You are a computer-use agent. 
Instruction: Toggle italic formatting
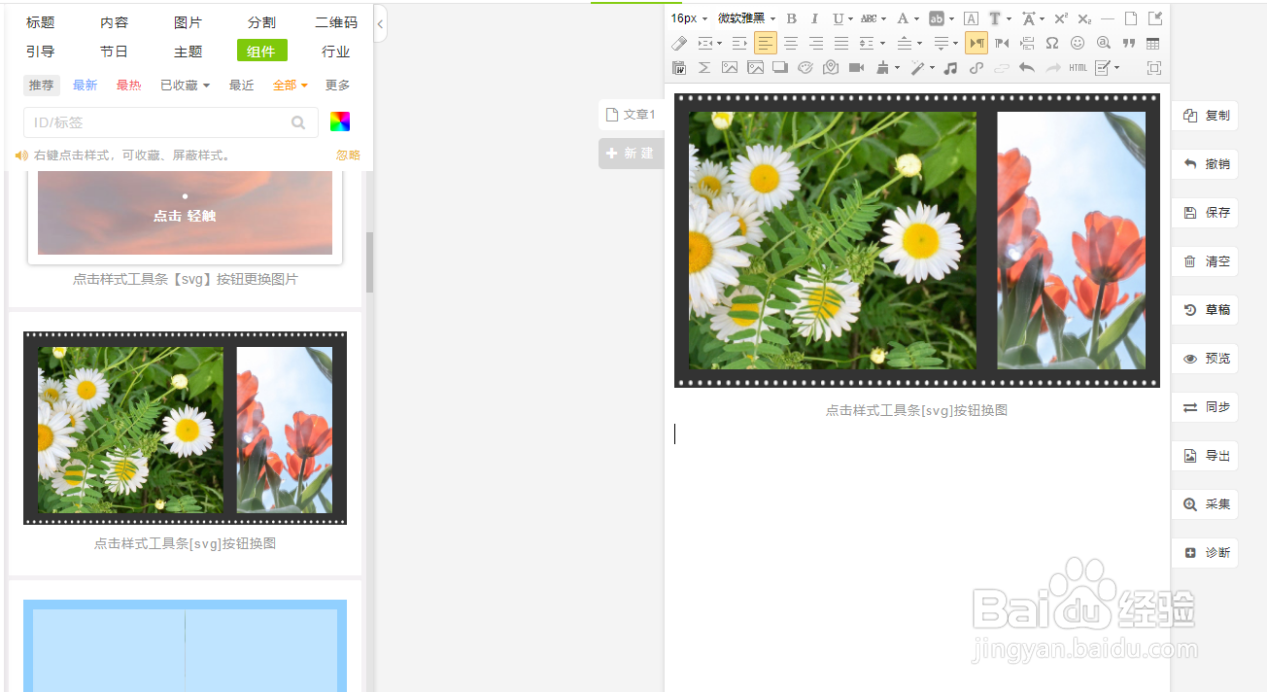[814, 18]
